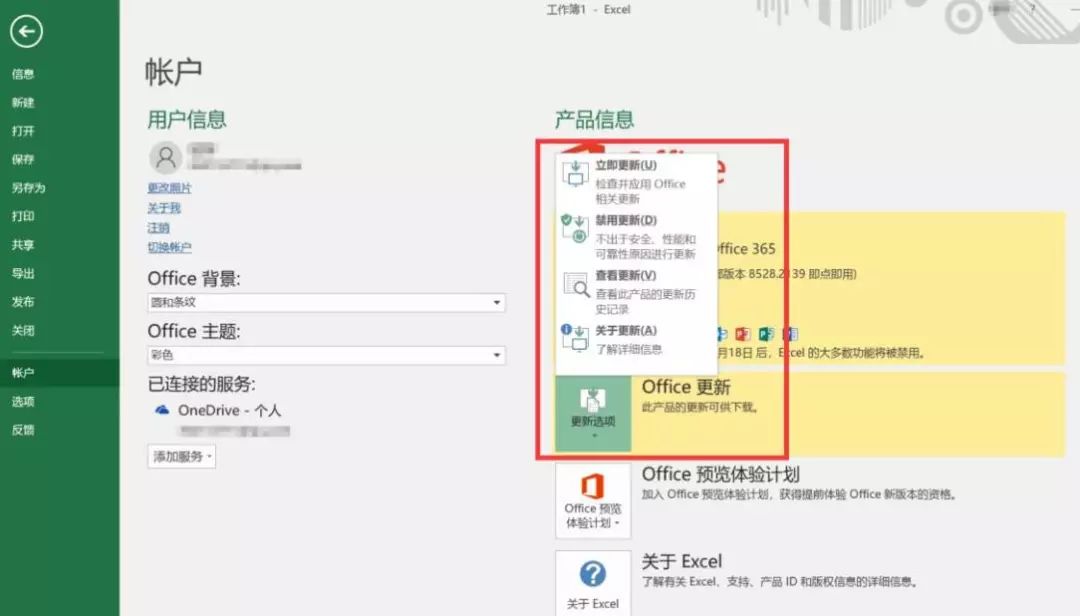Screen dimensions: 1080x616
Task: Click the 用户信息 heading
Action: pyautogui.click(x=187, y=120)
